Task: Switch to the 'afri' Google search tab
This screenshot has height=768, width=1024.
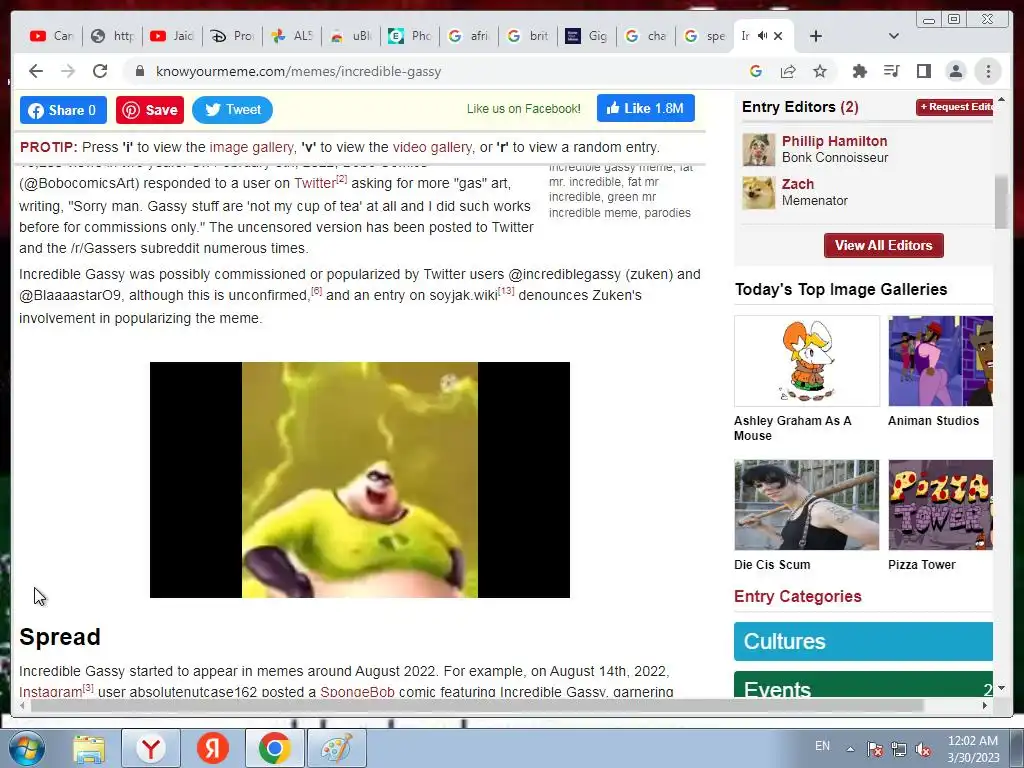Action: coord(470,36)
